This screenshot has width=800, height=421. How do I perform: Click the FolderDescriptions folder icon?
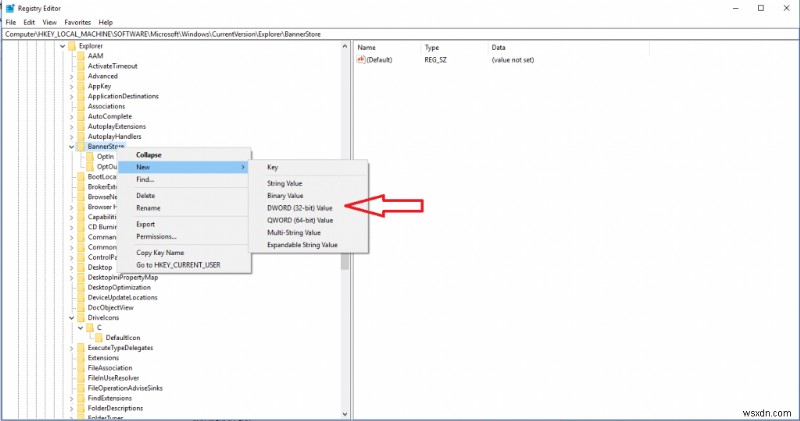(x=81, y=408)
